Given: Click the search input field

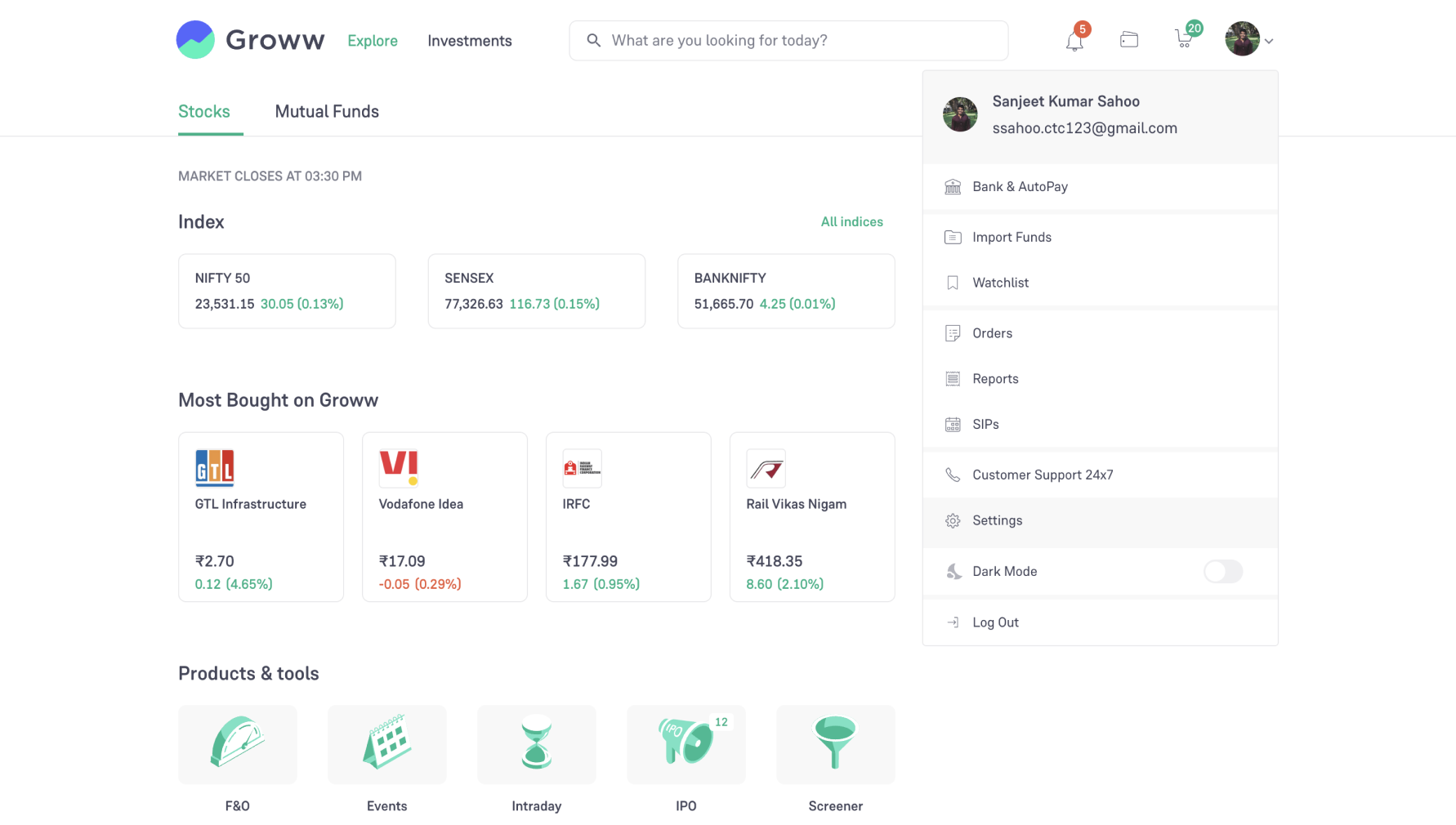Looking at the screenshot, I should (x=788, y=40).
